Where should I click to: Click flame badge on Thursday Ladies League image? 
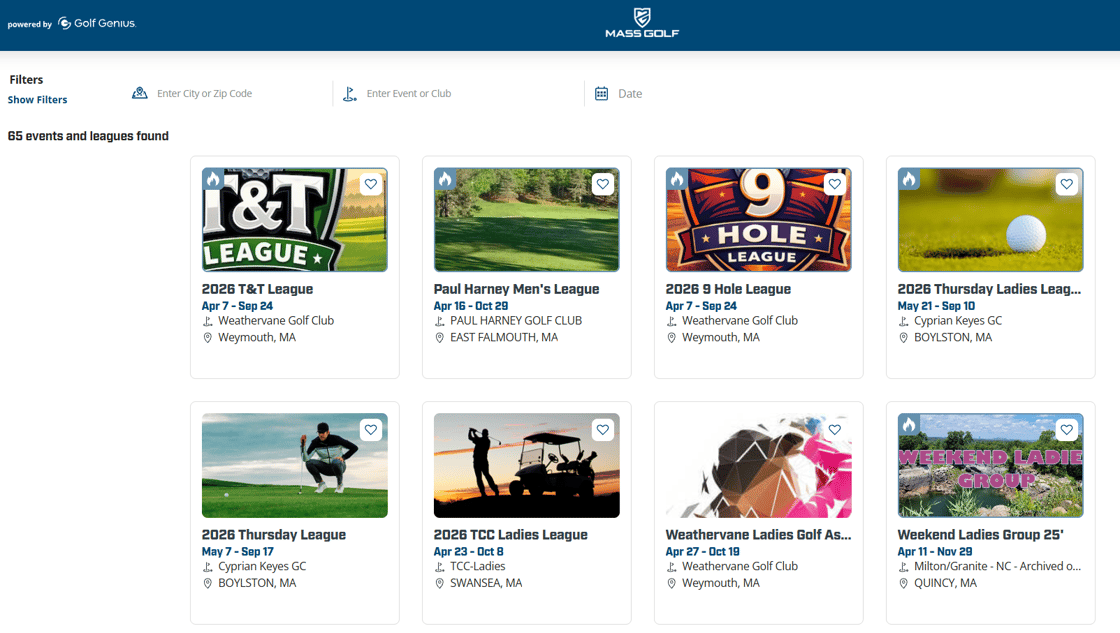coord(909,179)
